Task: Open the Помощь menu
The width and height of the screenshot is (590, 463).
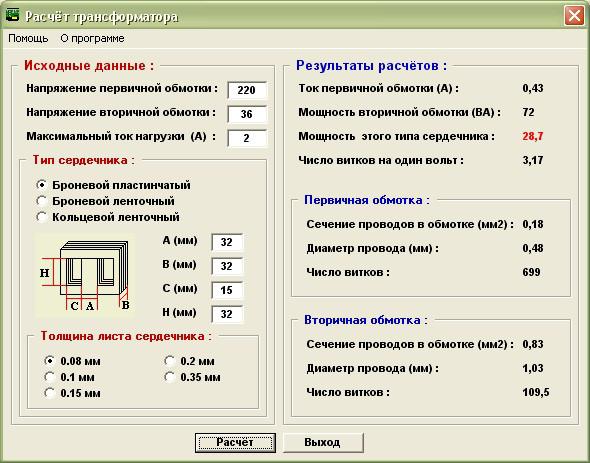Action: coord(28,38)
